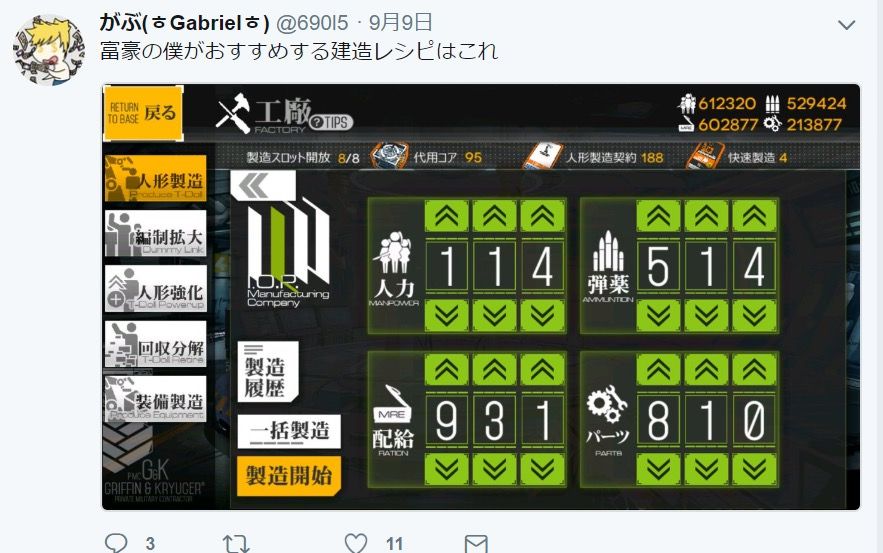This screenshot has width=883, height=553.
Task: Open the 装備製造 Produce Equipment tab
Action: tap(155, 399)
